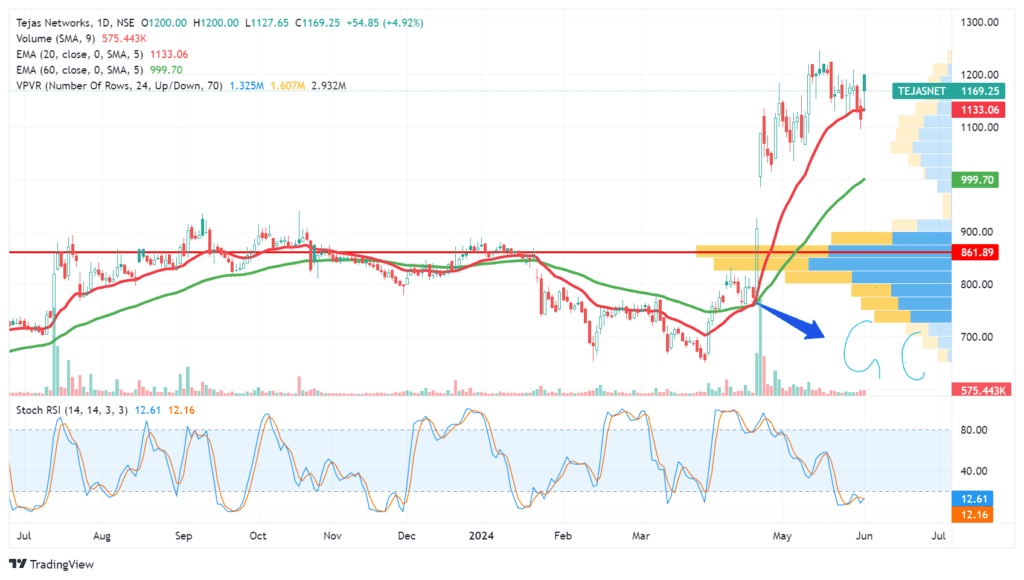Click the 700.00 price axis label
1024x580 pixels.
tap(976, 337)
